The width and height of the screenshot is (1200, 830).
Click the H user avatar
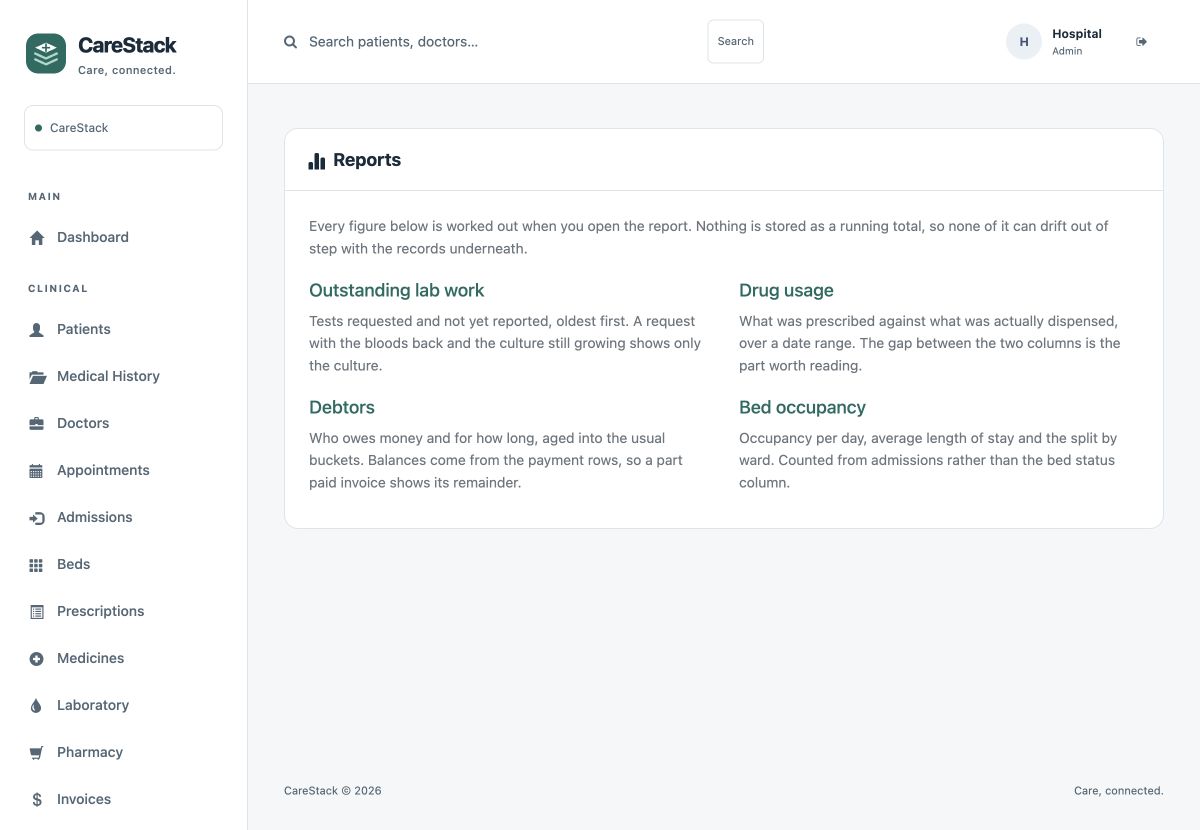click(1024, 42)
